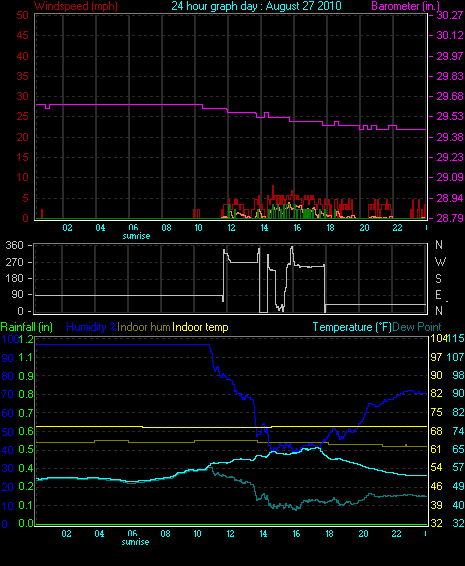Click cyan temperature axis value 57
This screenshot has height=566, width=465.
pyautogui.click(x=458, y=467)
